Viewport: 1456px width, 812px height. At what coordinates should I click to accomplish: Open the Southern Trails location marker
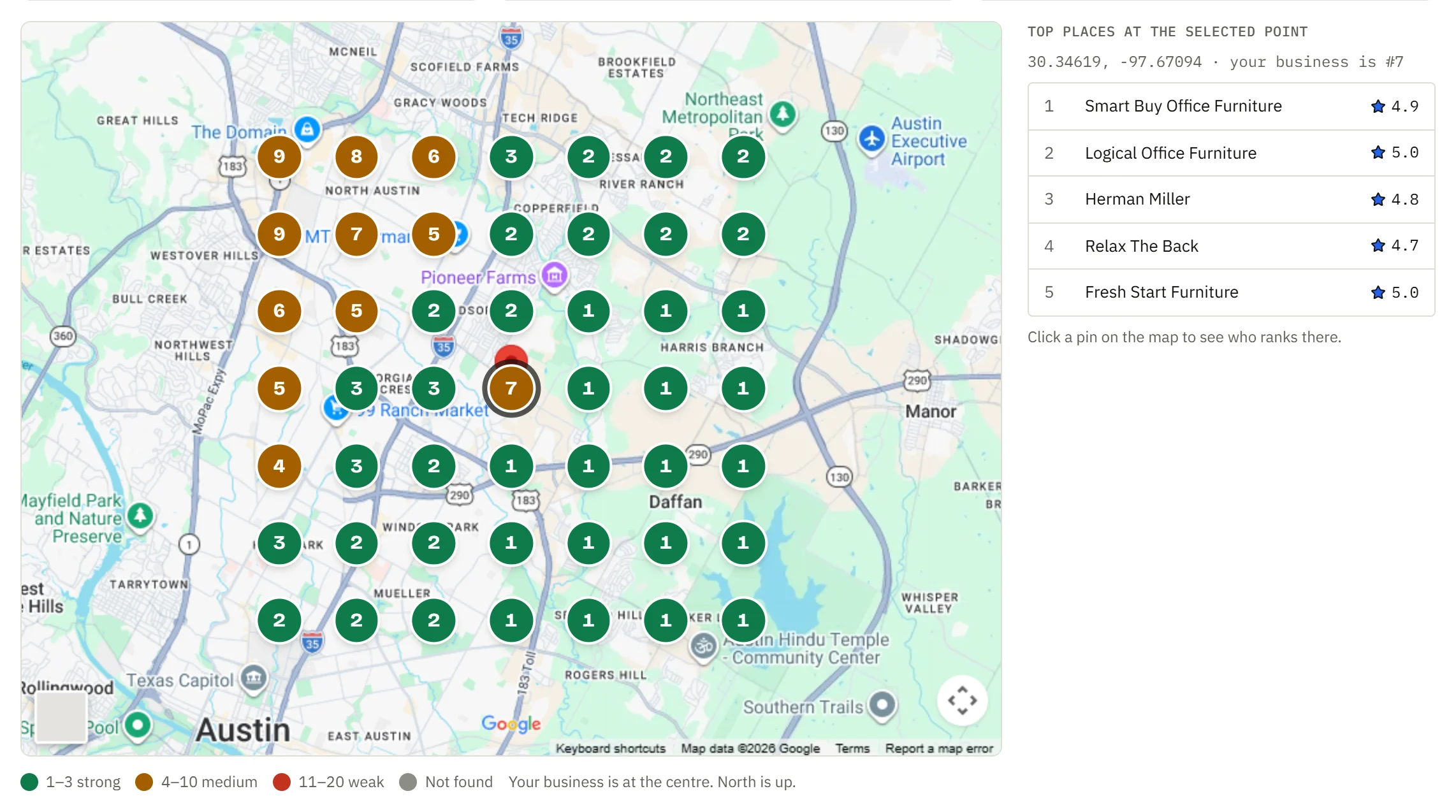(x=882, y=706)
